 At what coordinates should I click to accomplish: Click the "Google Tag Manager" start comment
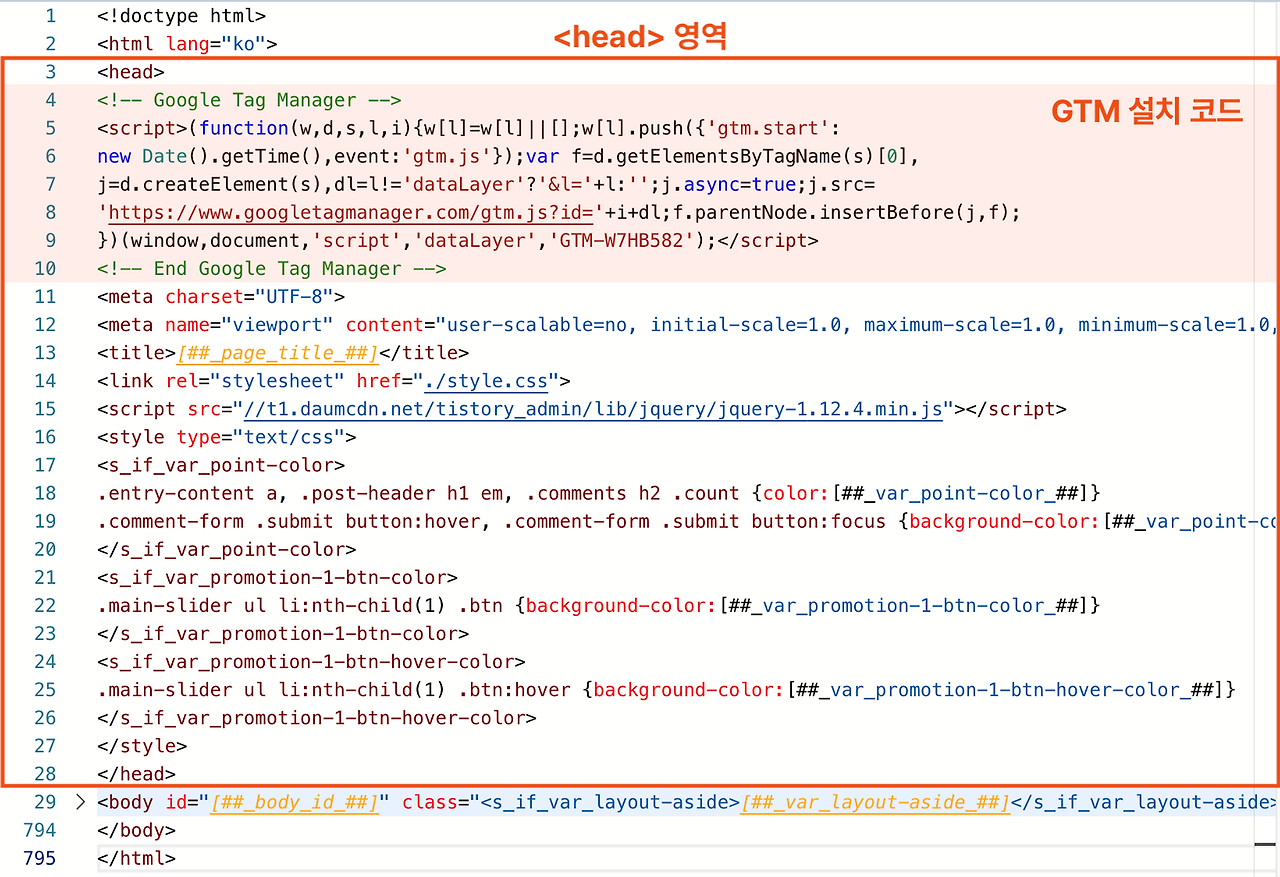tap(249, 100)
